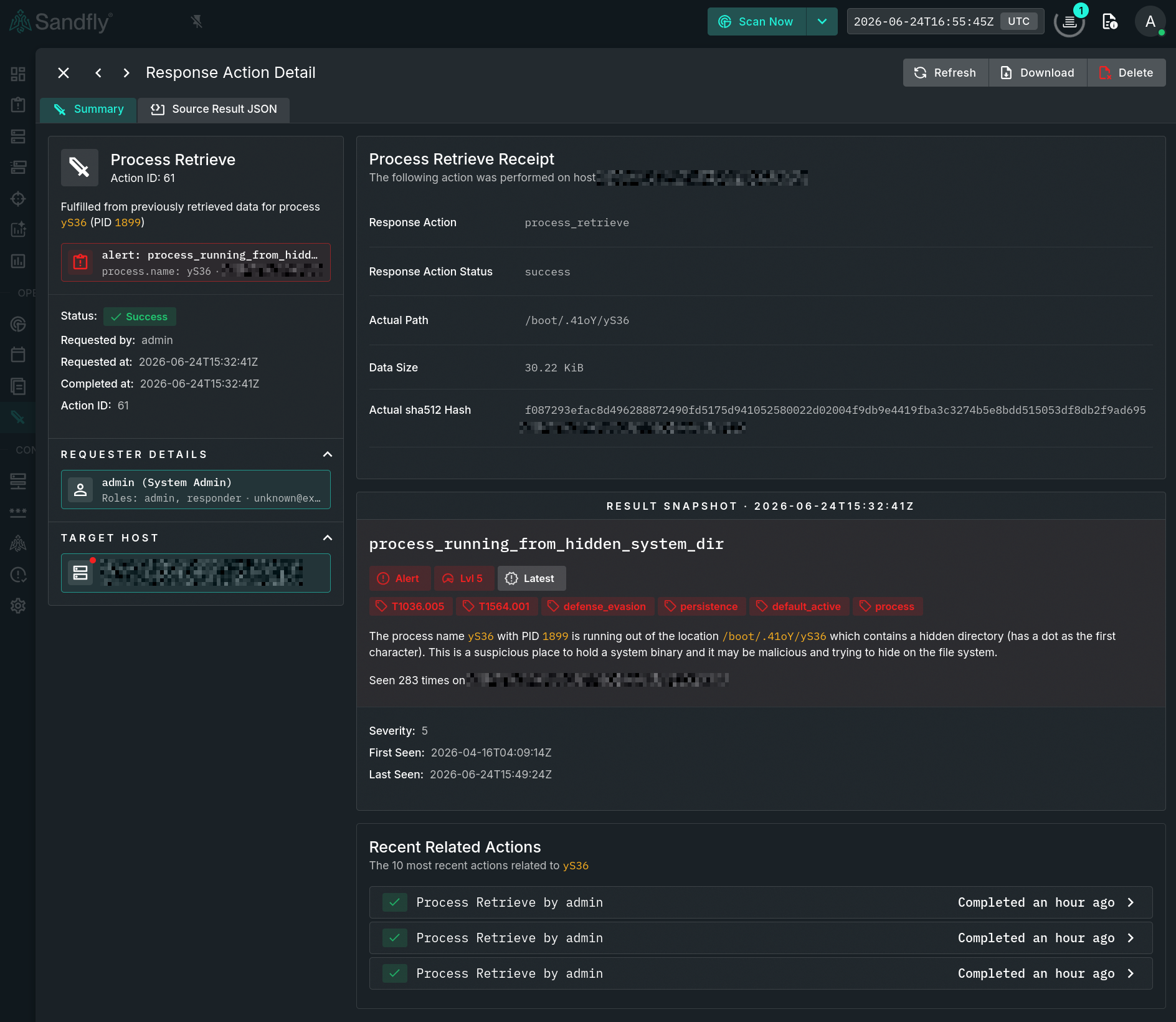Screen dimensions: 1176x1022
Task: Go to the previous response action
Action: 98,73
